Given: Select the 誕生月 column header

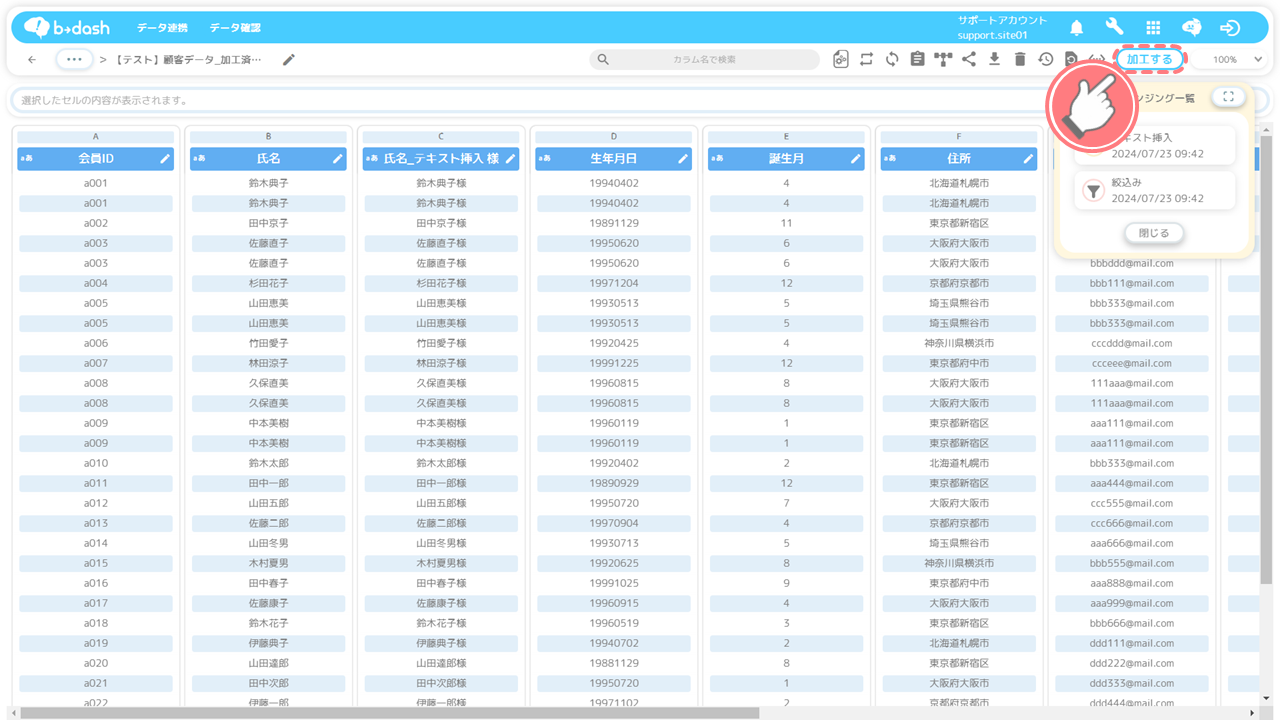Looking at the screenshot, I should (786, 158).
